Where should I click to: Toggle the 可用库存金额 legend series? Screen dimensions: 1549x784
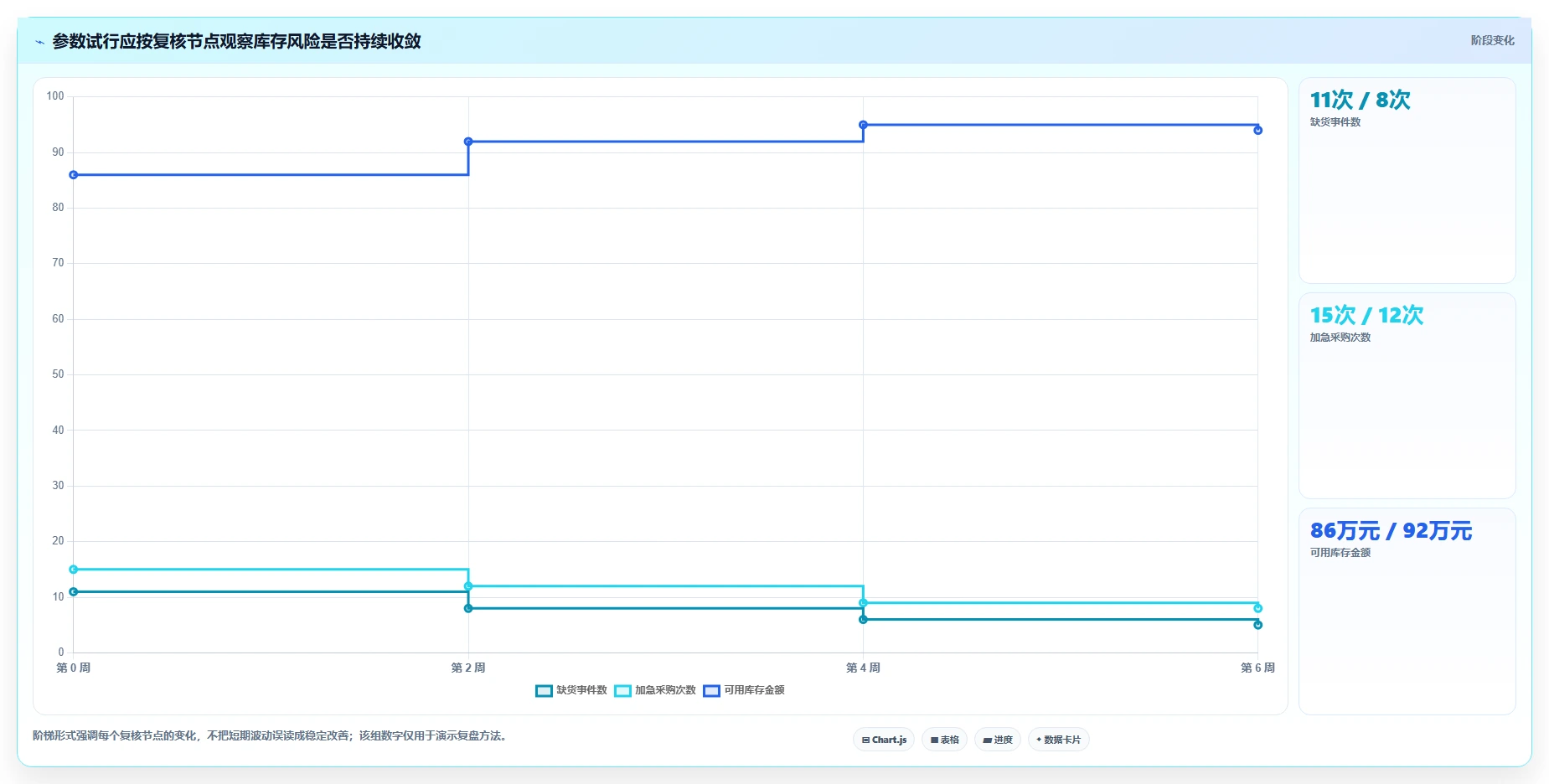744,690
